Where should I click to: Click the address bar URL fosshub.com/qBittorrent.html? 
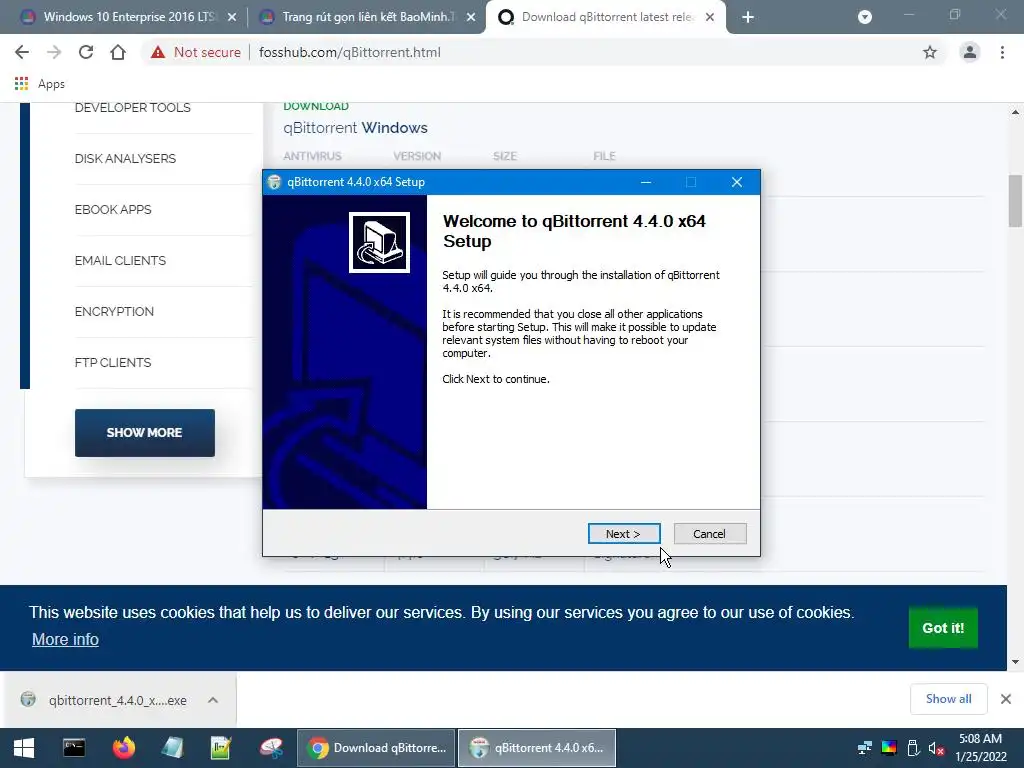(349, 52)
